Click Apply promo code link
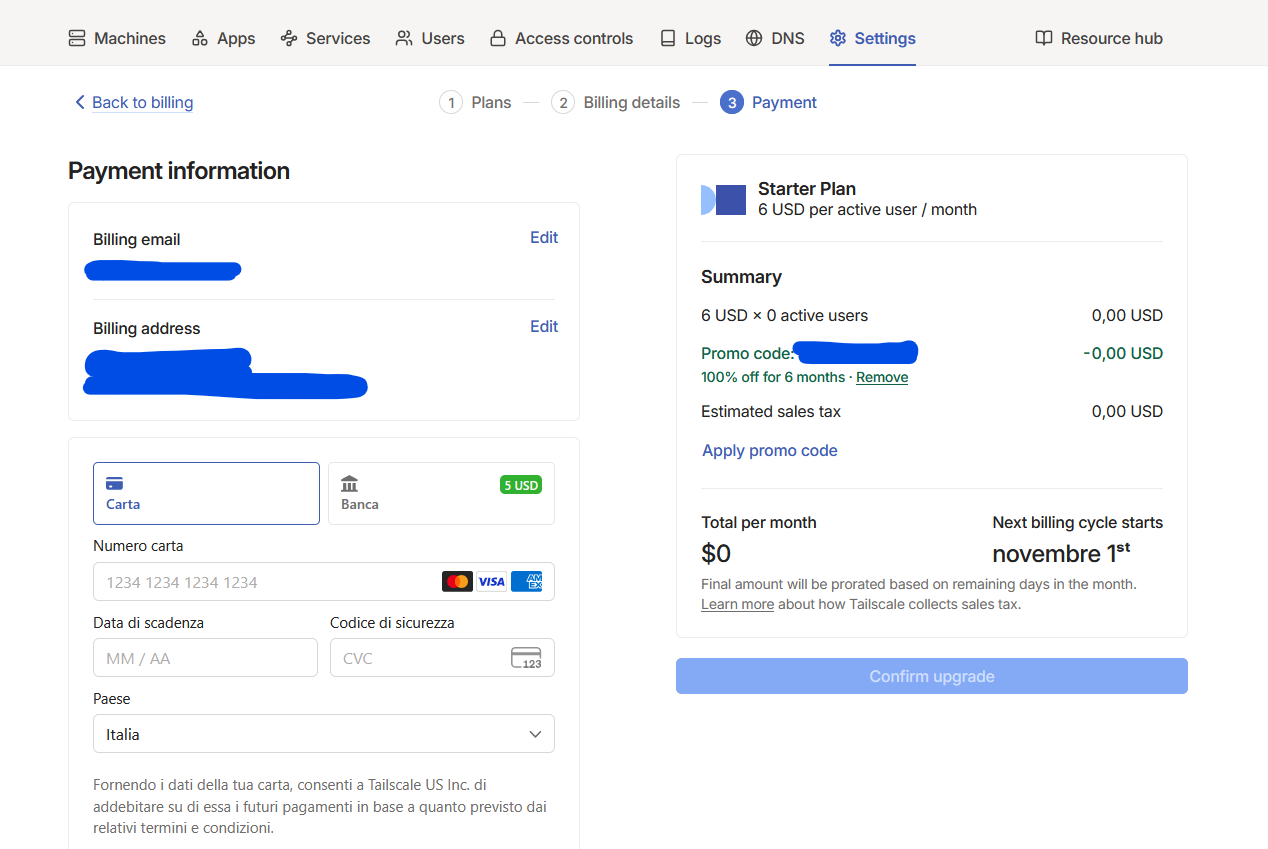The width and height of the screenshot is (1268, 849). pos(770,450)
